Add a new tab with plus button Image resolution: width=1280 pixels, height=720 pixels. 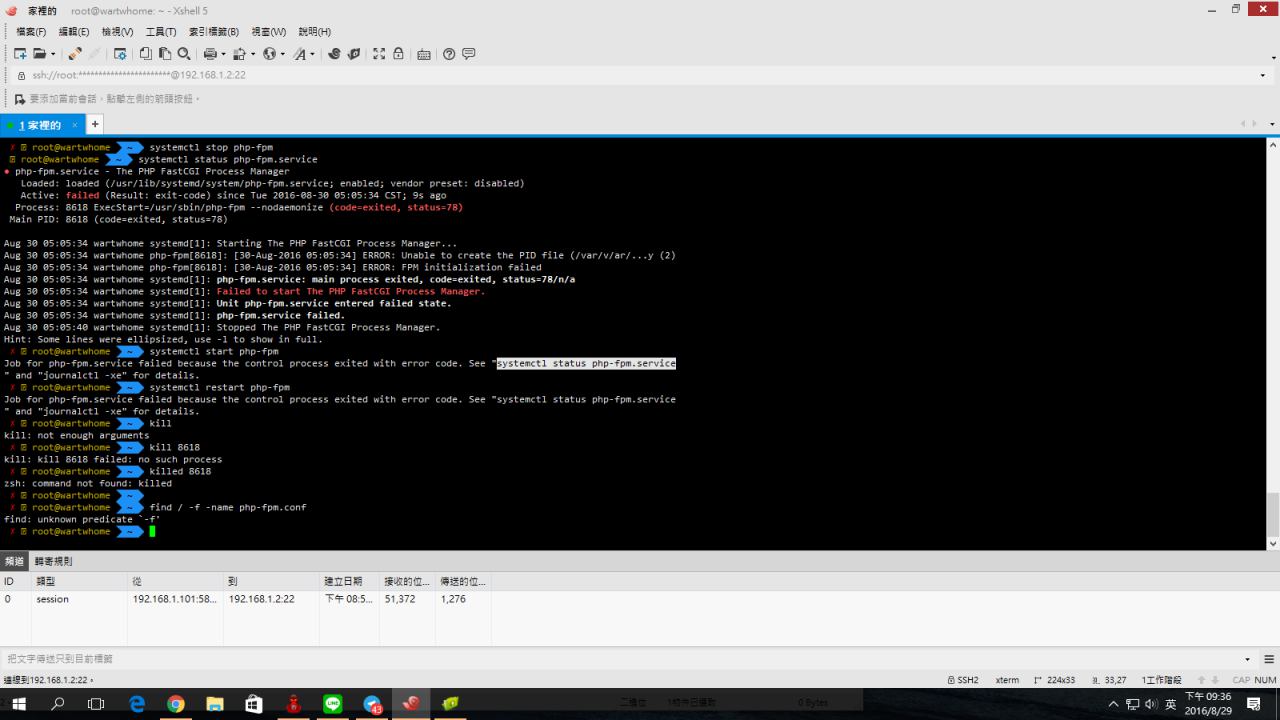click(95, 124)
